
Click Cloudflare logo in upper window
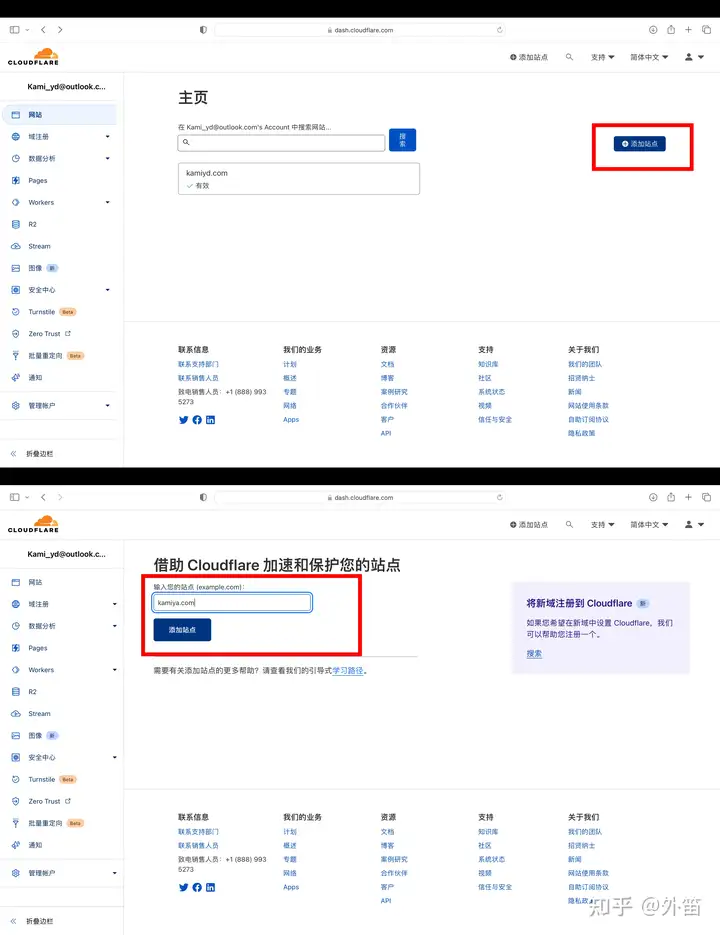click(33, 57)
